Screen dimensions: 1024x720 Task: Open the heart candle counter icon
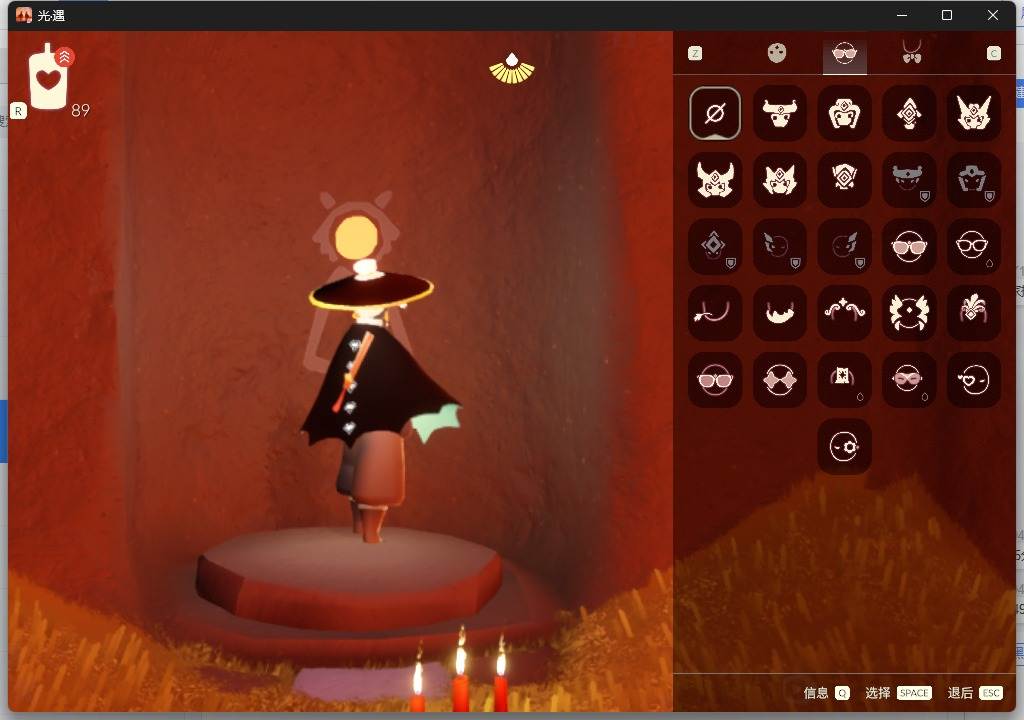(48, 78)
